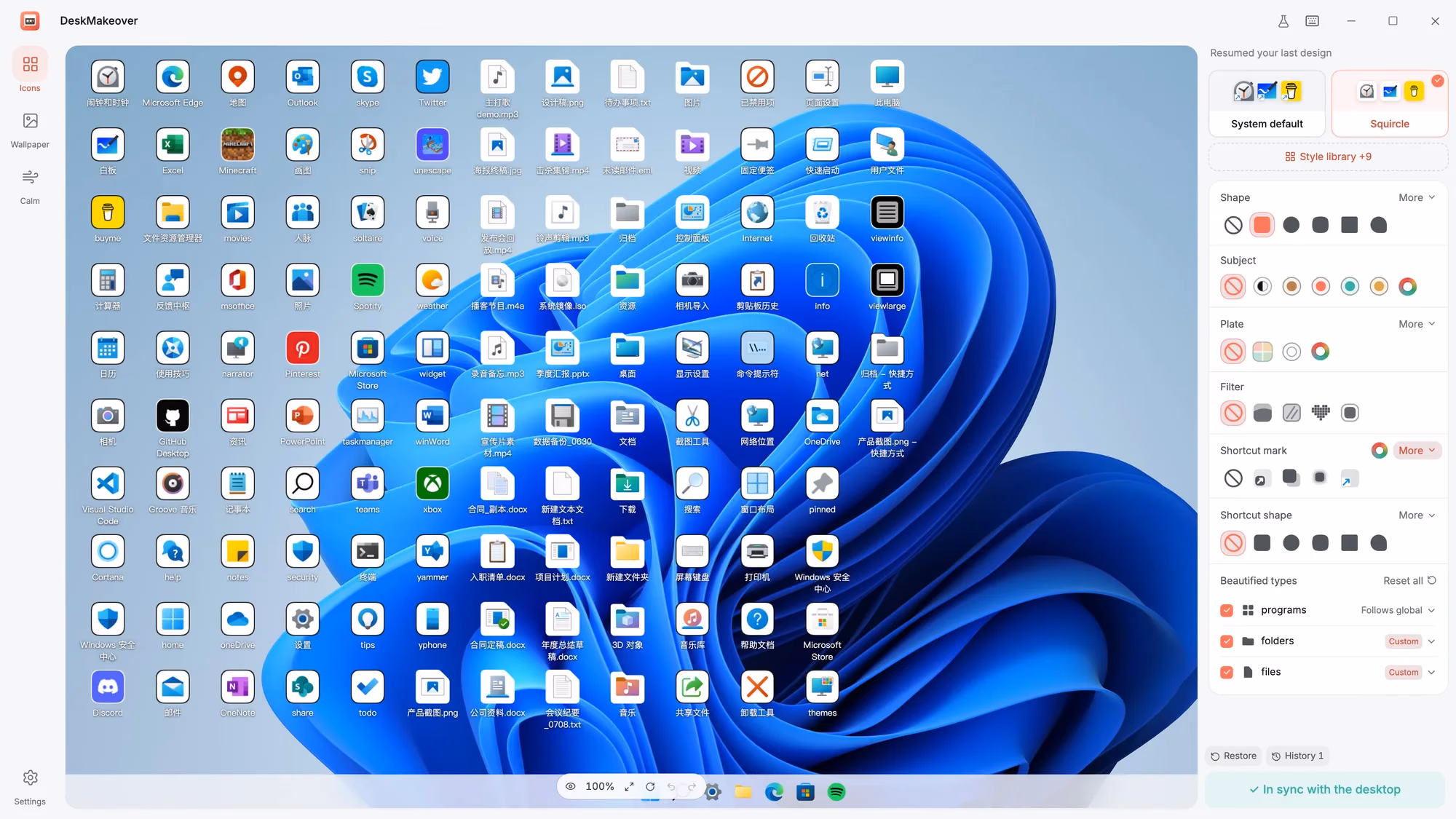
Task: Open the custom color wheel under Subject
Action: [1408, 286]
